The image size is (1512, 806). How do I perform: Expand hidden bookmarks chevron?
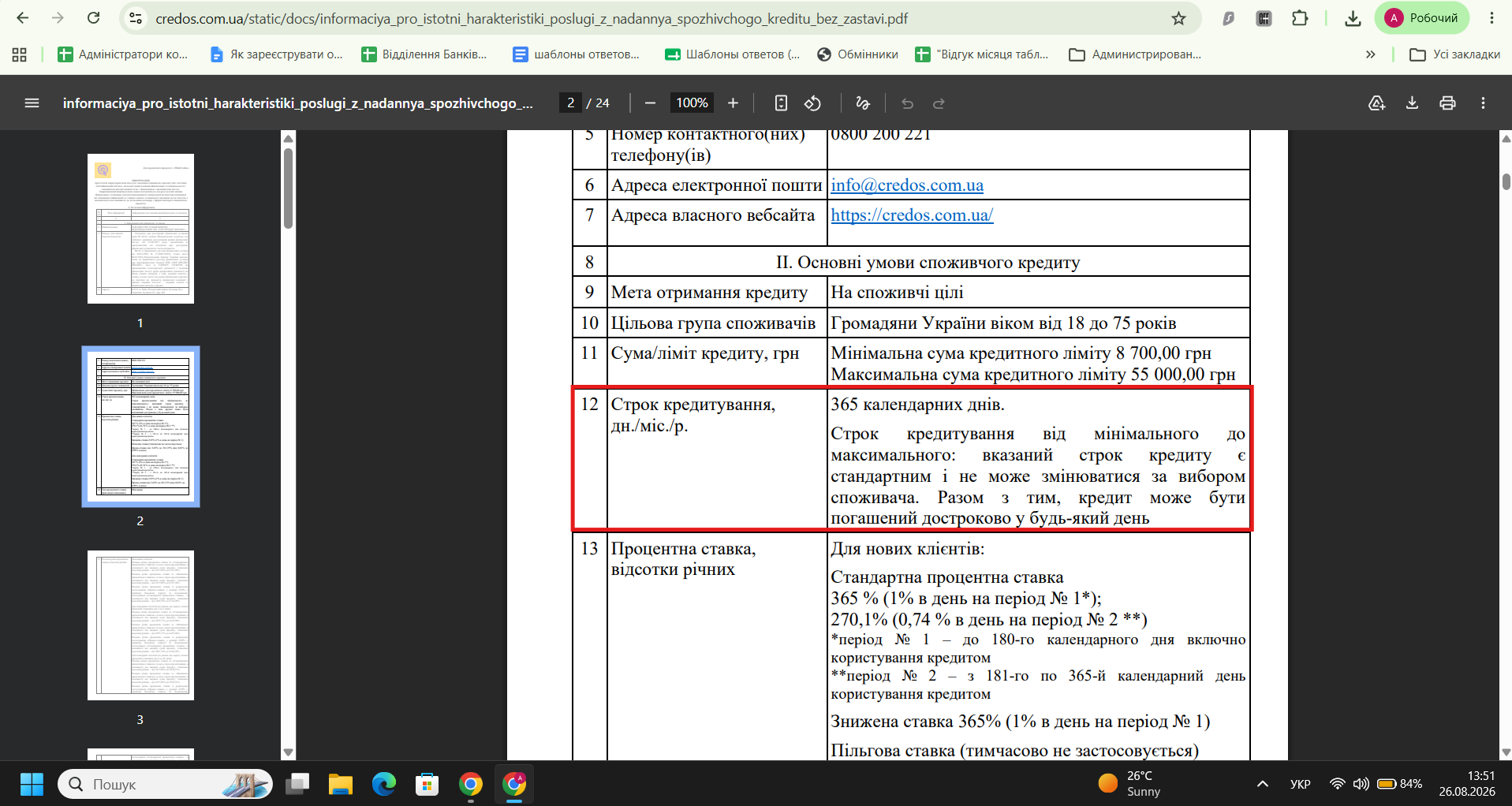[x=1371, y=54]
